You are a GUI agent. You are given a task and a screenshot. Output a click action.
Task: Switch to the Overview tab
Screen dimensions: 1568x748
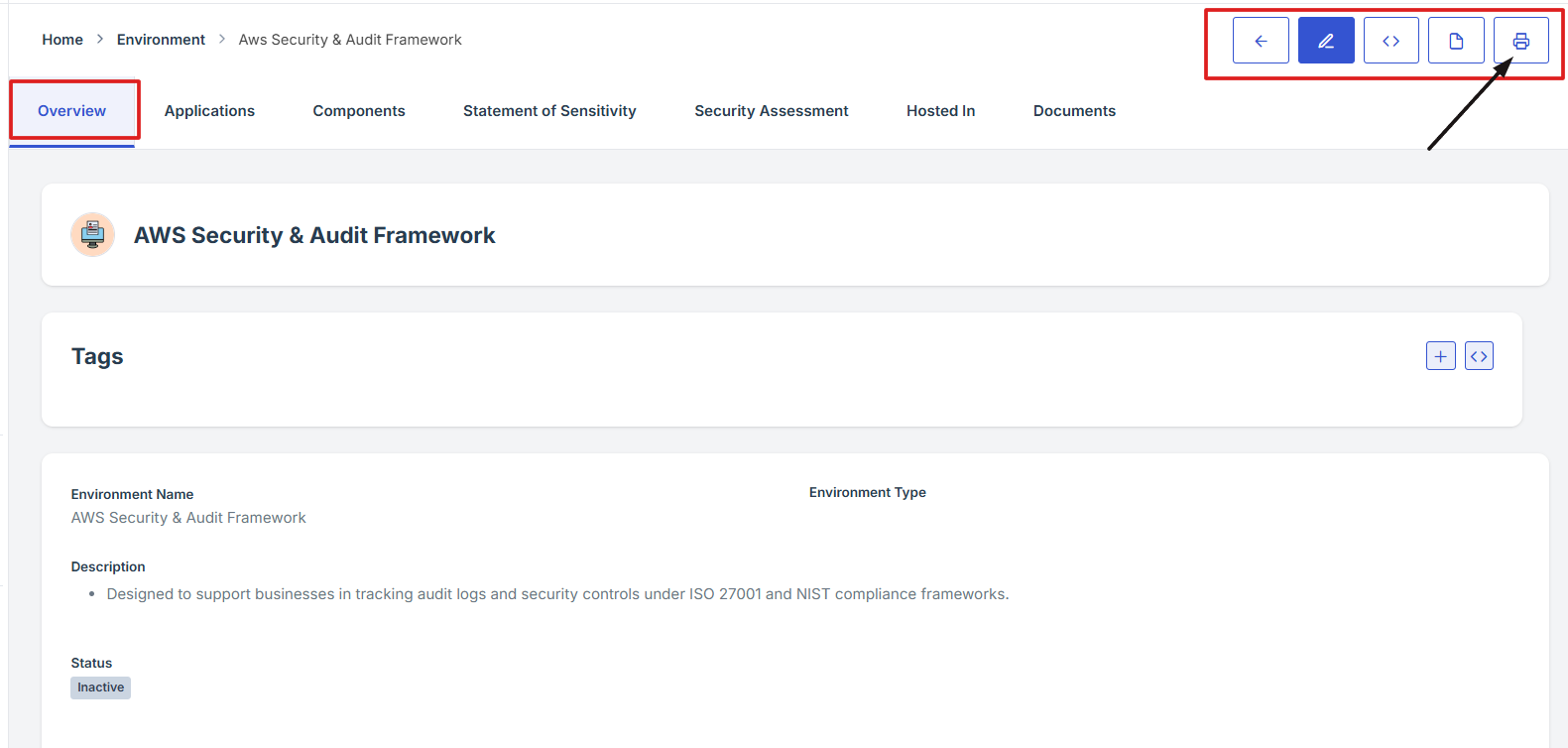click(x=71, y=111)
